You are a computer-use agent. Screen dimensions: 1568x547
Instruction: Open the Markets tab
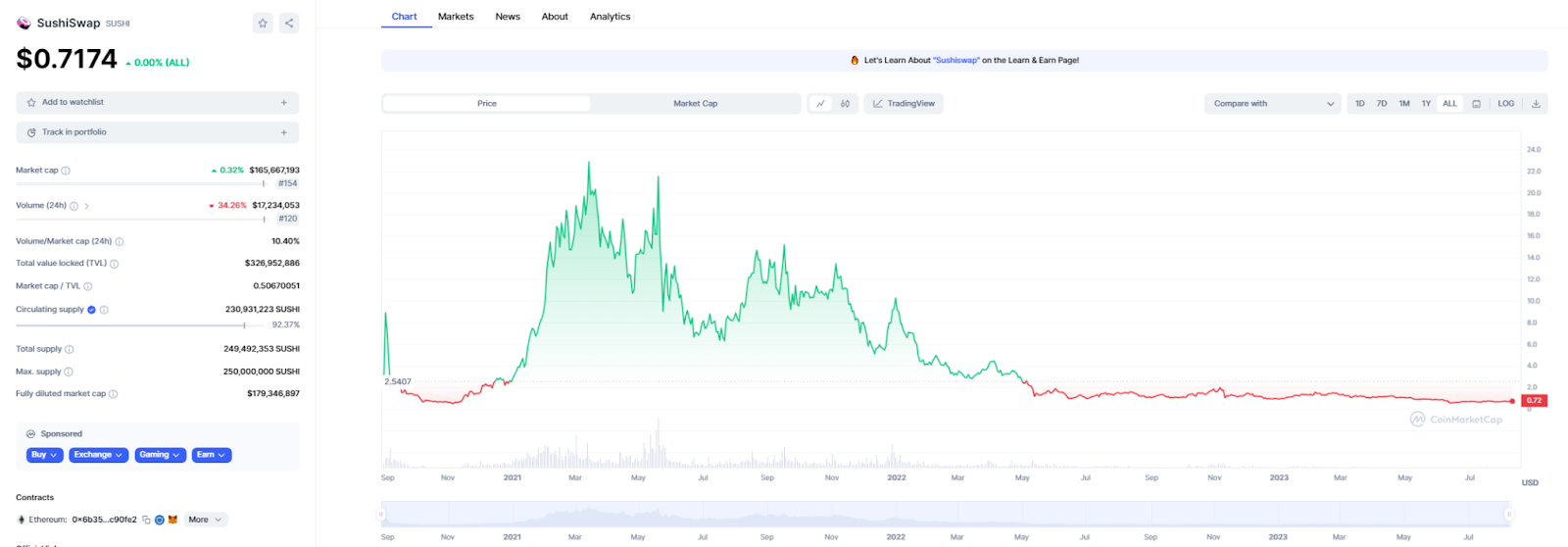456,17
